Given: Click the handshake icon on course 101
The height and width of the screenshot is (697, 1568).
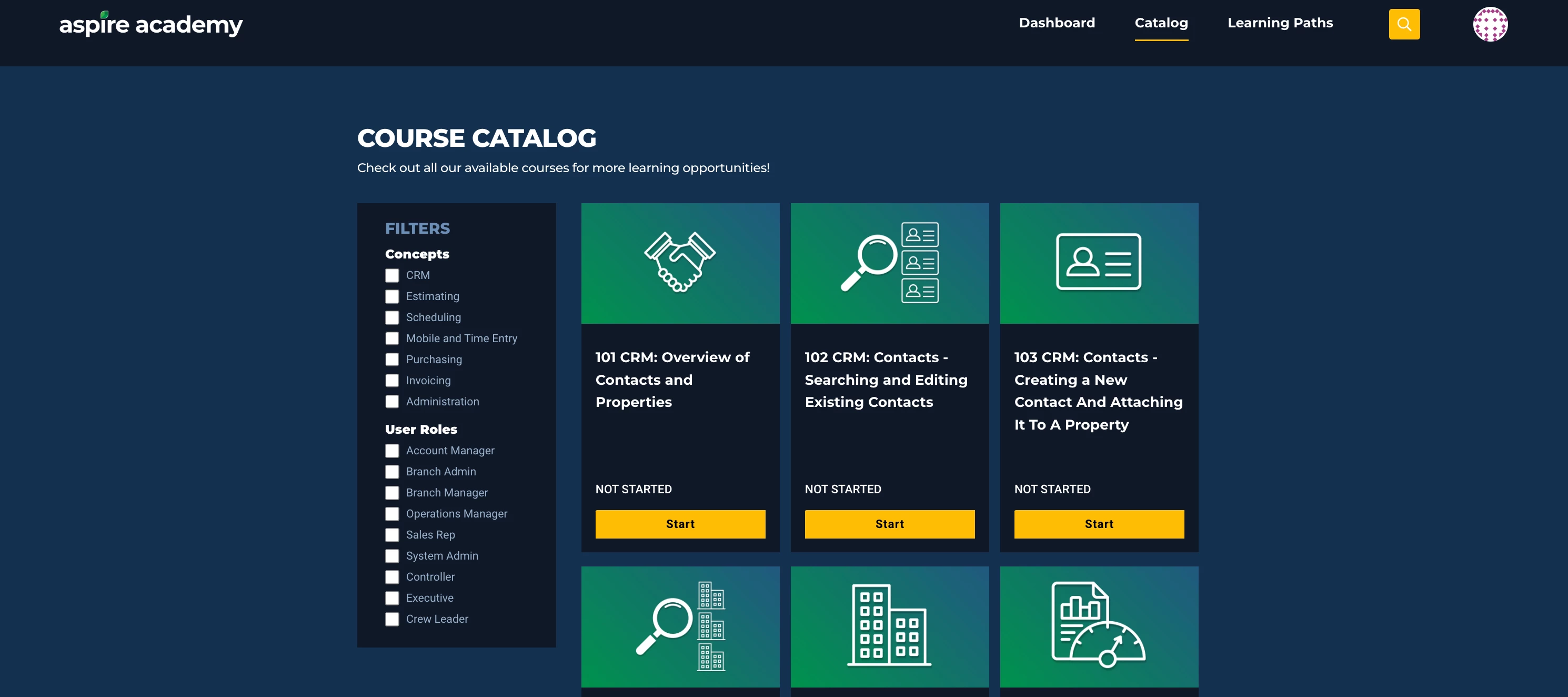Looking at the screenshot, I should coord(680,263).
